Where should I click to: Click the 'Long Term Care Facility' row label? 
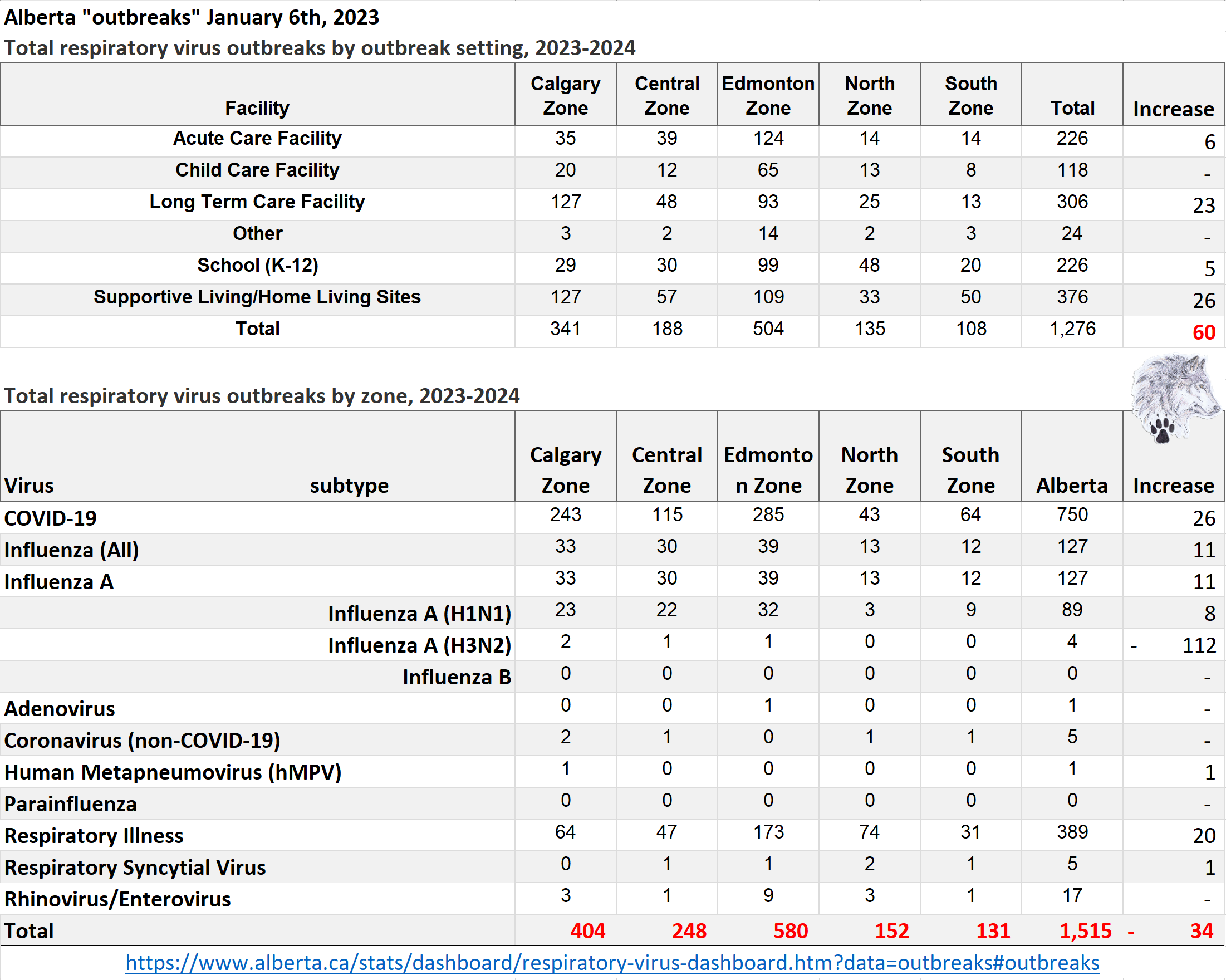tap(257, 202)
